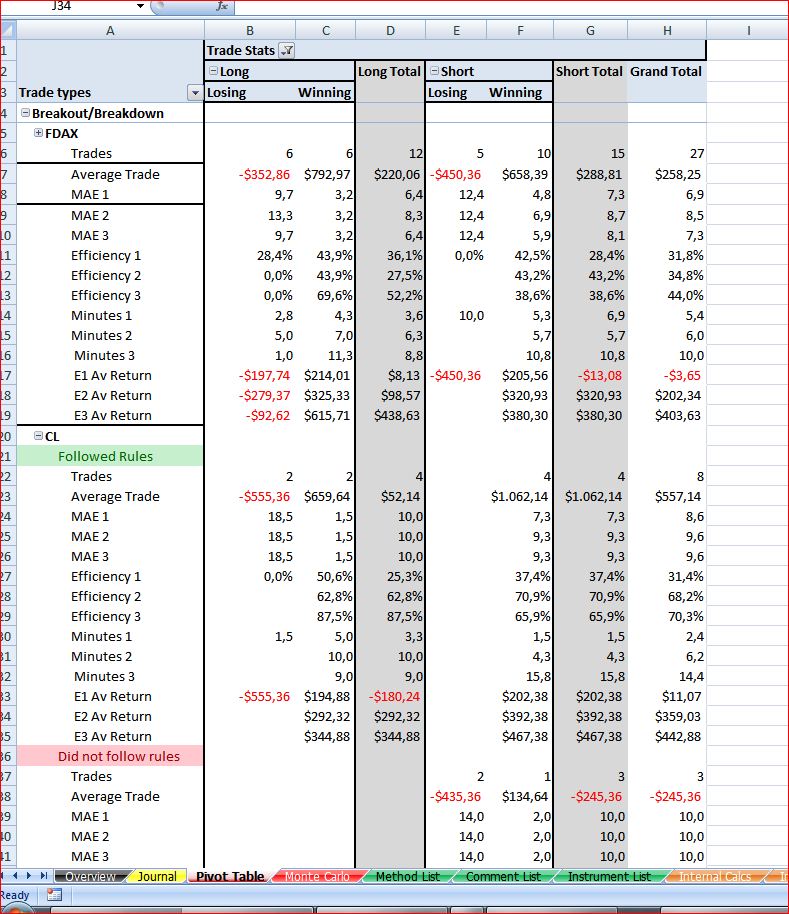
Task: Collapse the CL group
Action: coord(38,435)
